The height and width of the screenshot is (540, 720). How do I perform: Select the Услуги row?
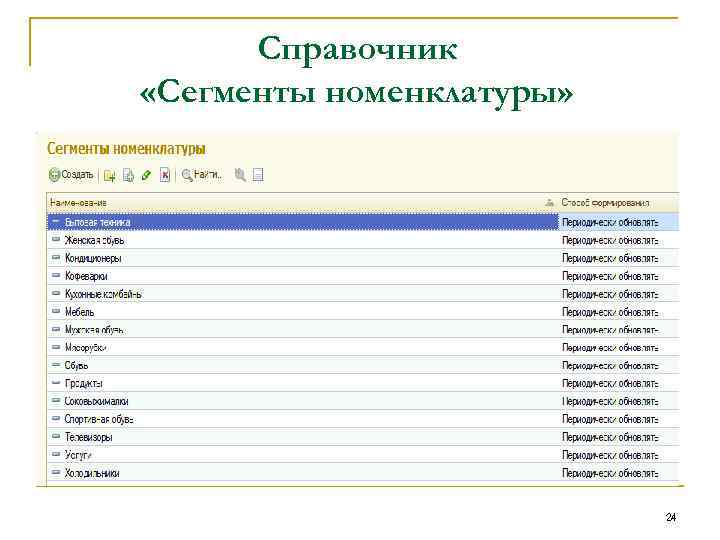tap(363, 455)
